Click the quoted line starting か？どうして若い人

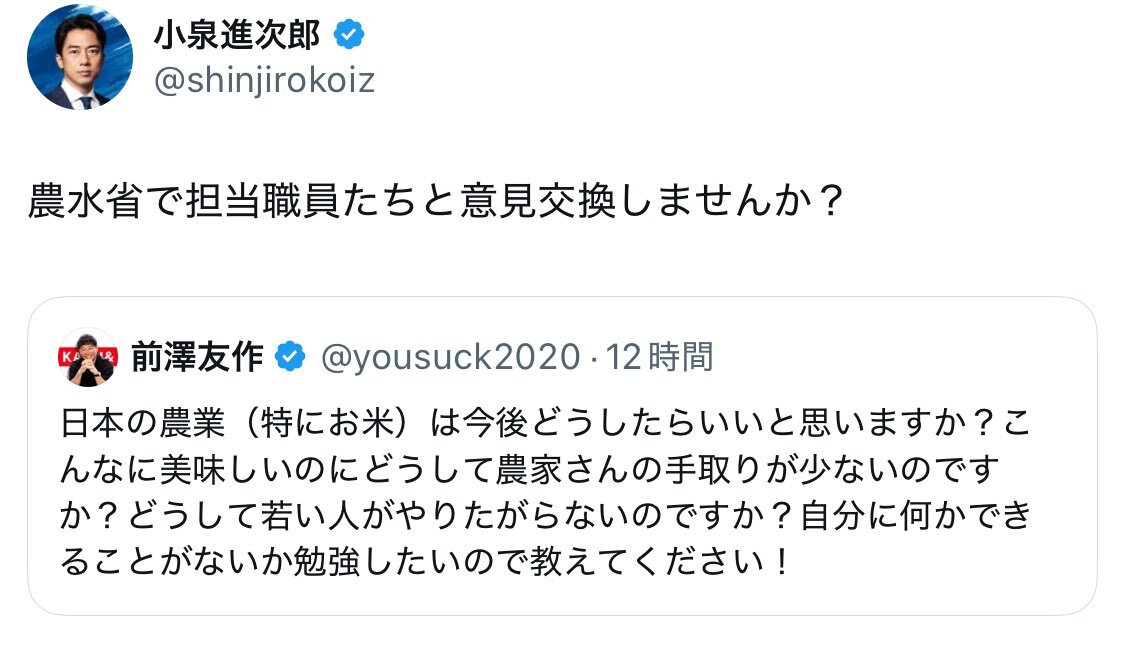545,516
